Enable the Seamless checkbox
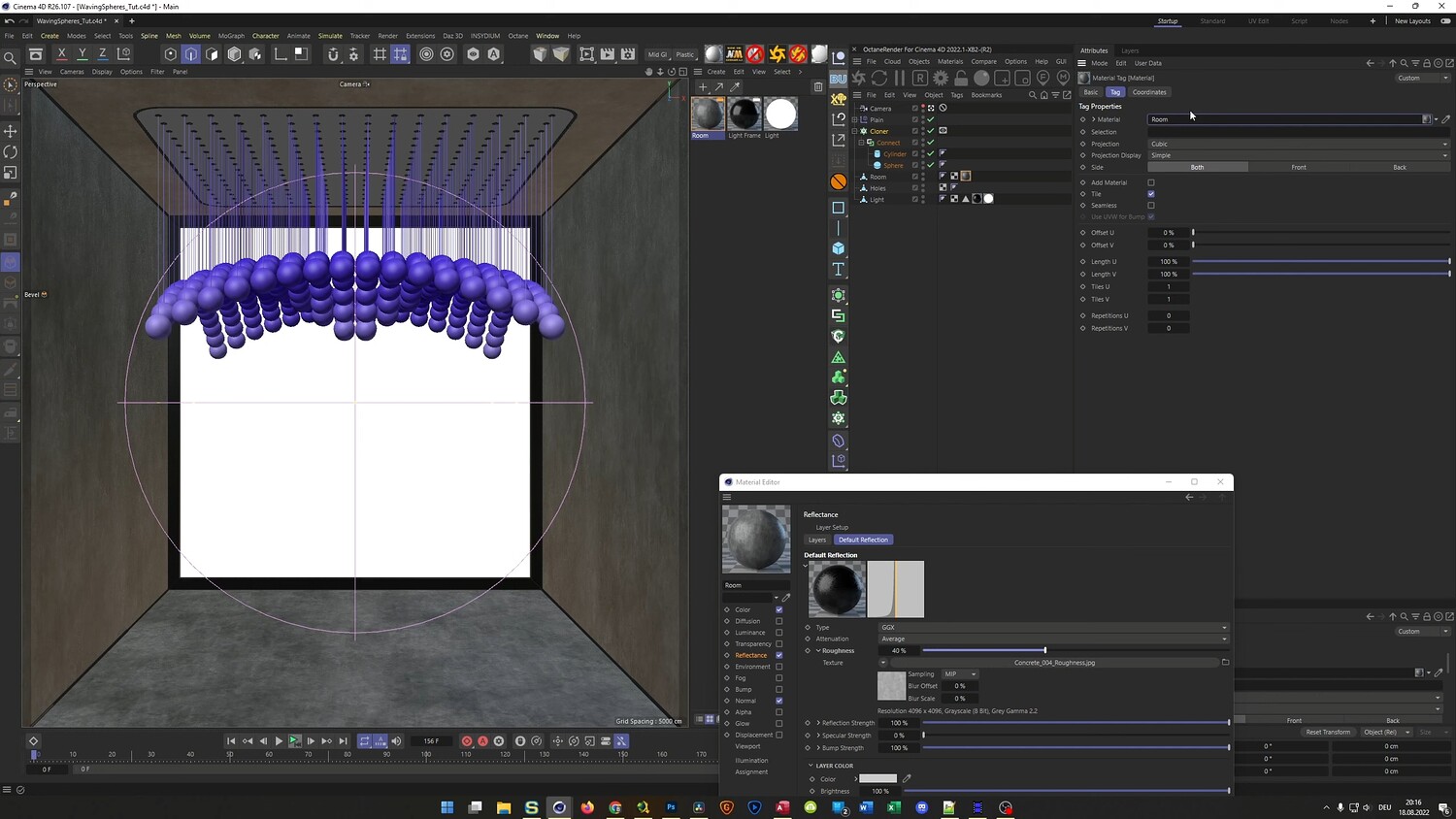Viewport: 1456px width, 819px height. click(x=1151, y=206)
